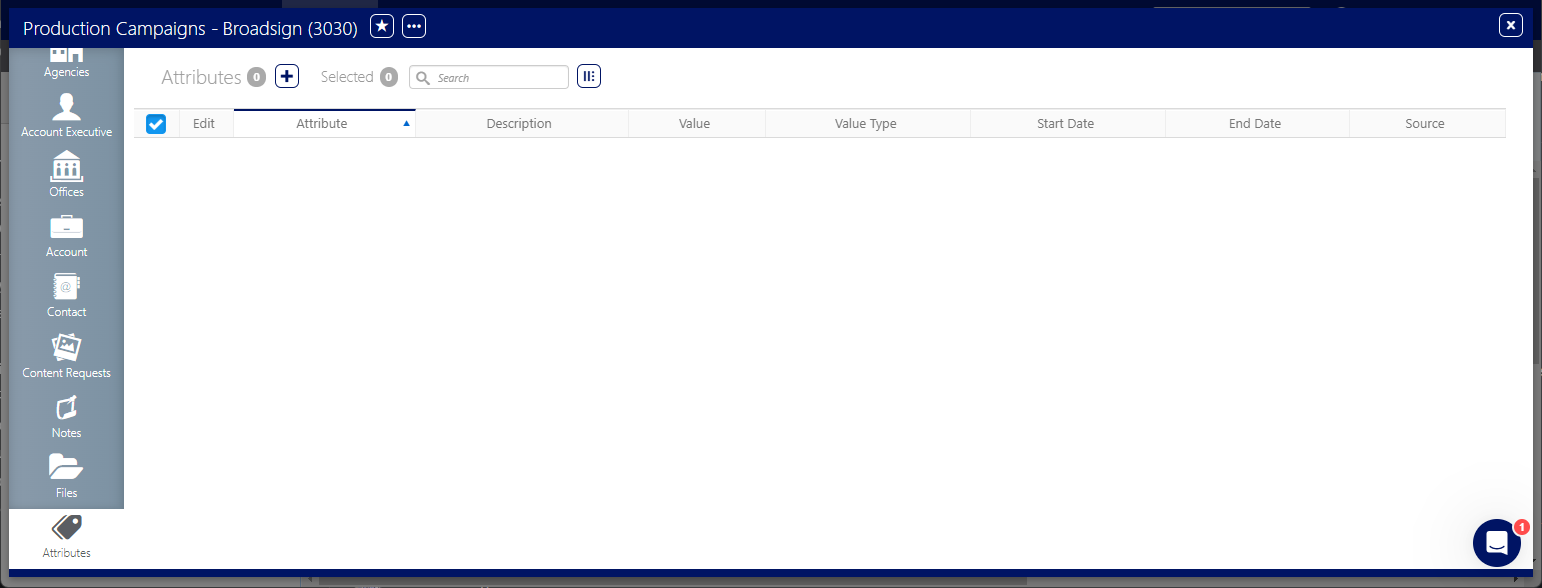Open the Files folder section
This screenshot has height=588, width=1542.
[x=66, y=476]
